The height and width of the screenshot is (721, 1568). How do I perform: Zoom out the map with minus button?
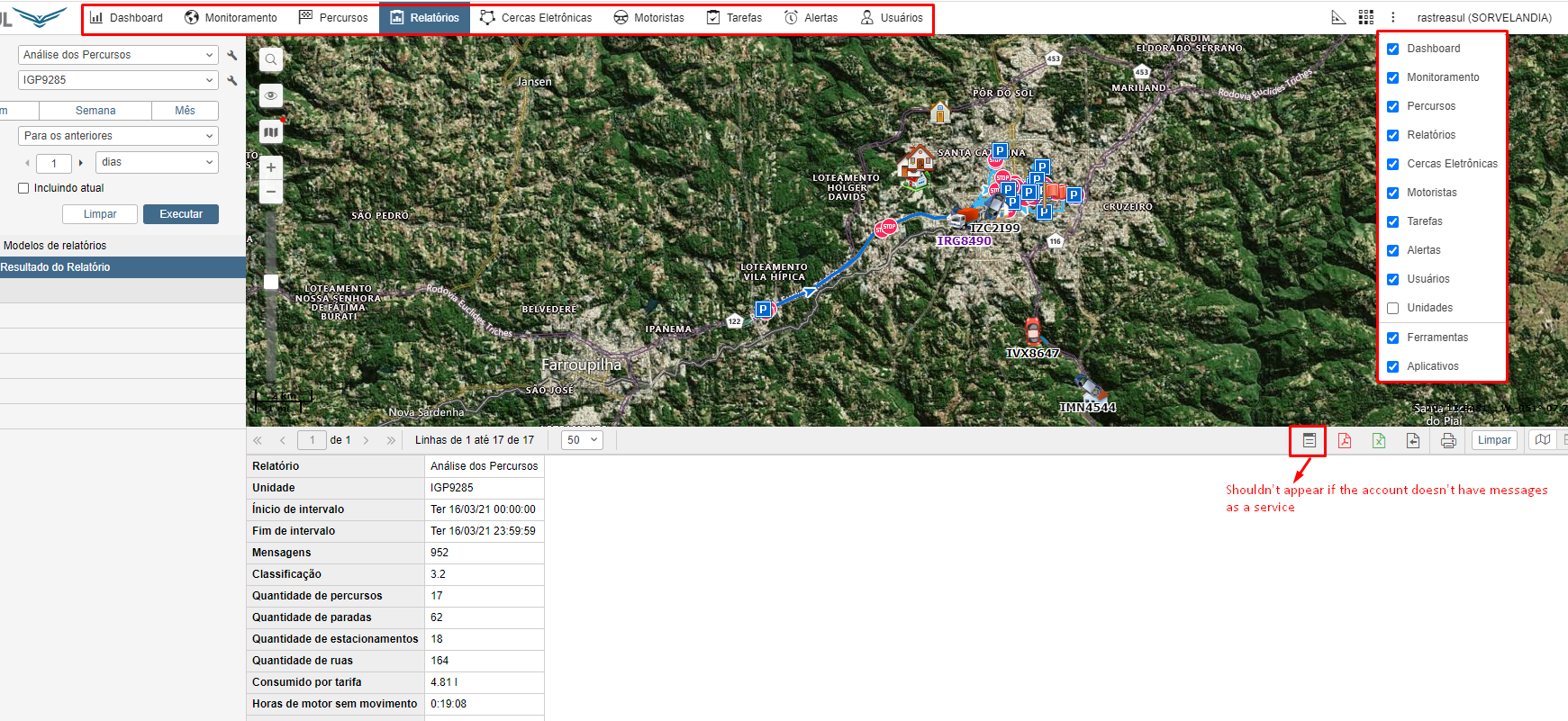271,192
